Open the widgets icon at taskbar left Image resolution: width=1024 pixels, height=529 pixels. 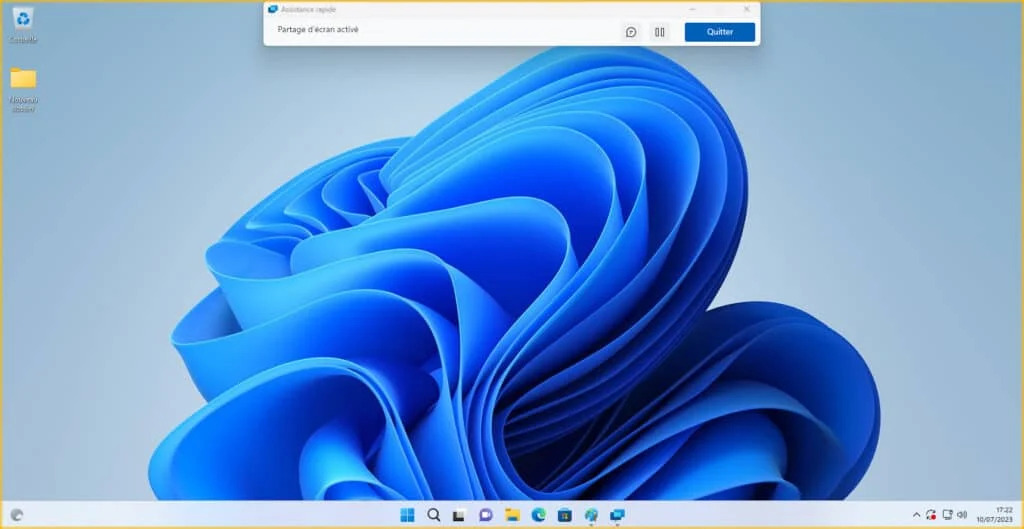click(17, 515)
